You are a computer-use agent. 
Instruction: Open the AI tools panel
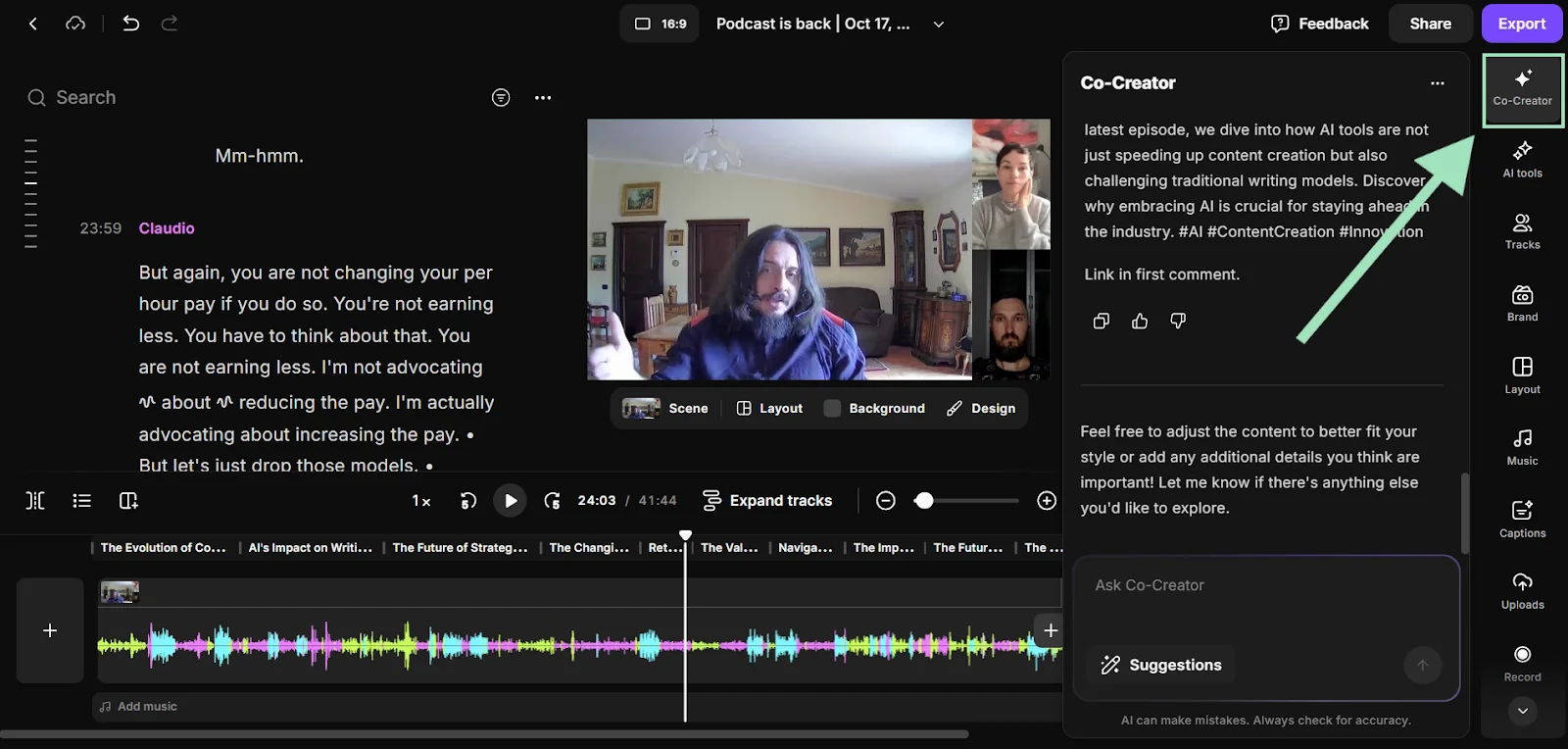[x=1522, y=159]
